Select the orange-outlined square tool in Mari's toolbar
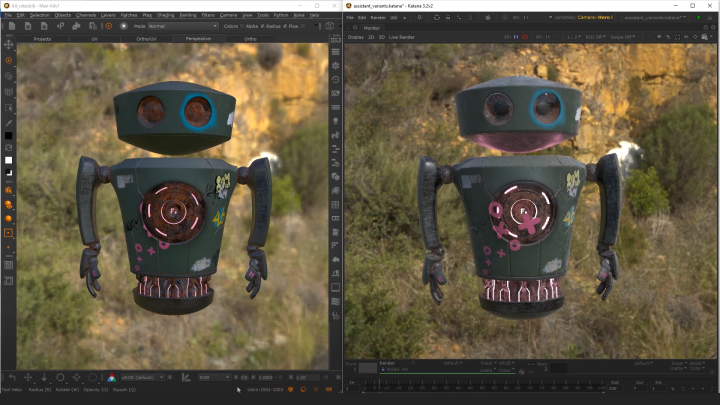Screen dimensions: 720x405 (x=8, y=233)
